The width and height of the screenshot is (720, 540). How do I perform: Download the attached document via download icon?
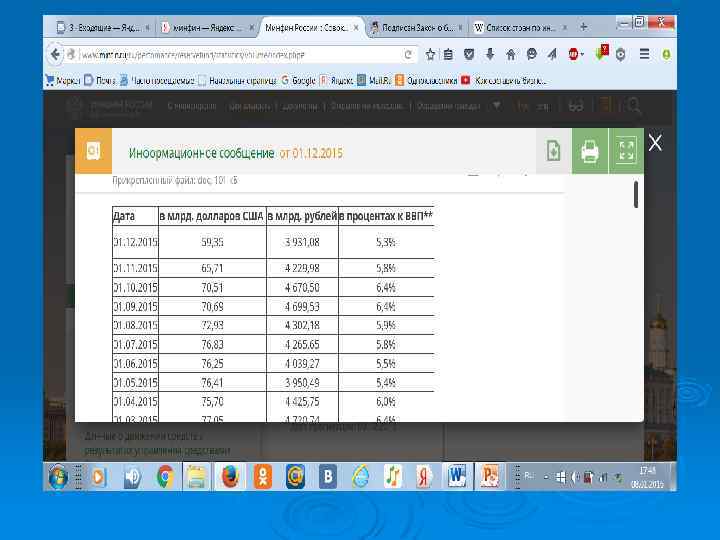tap(554, 151)
